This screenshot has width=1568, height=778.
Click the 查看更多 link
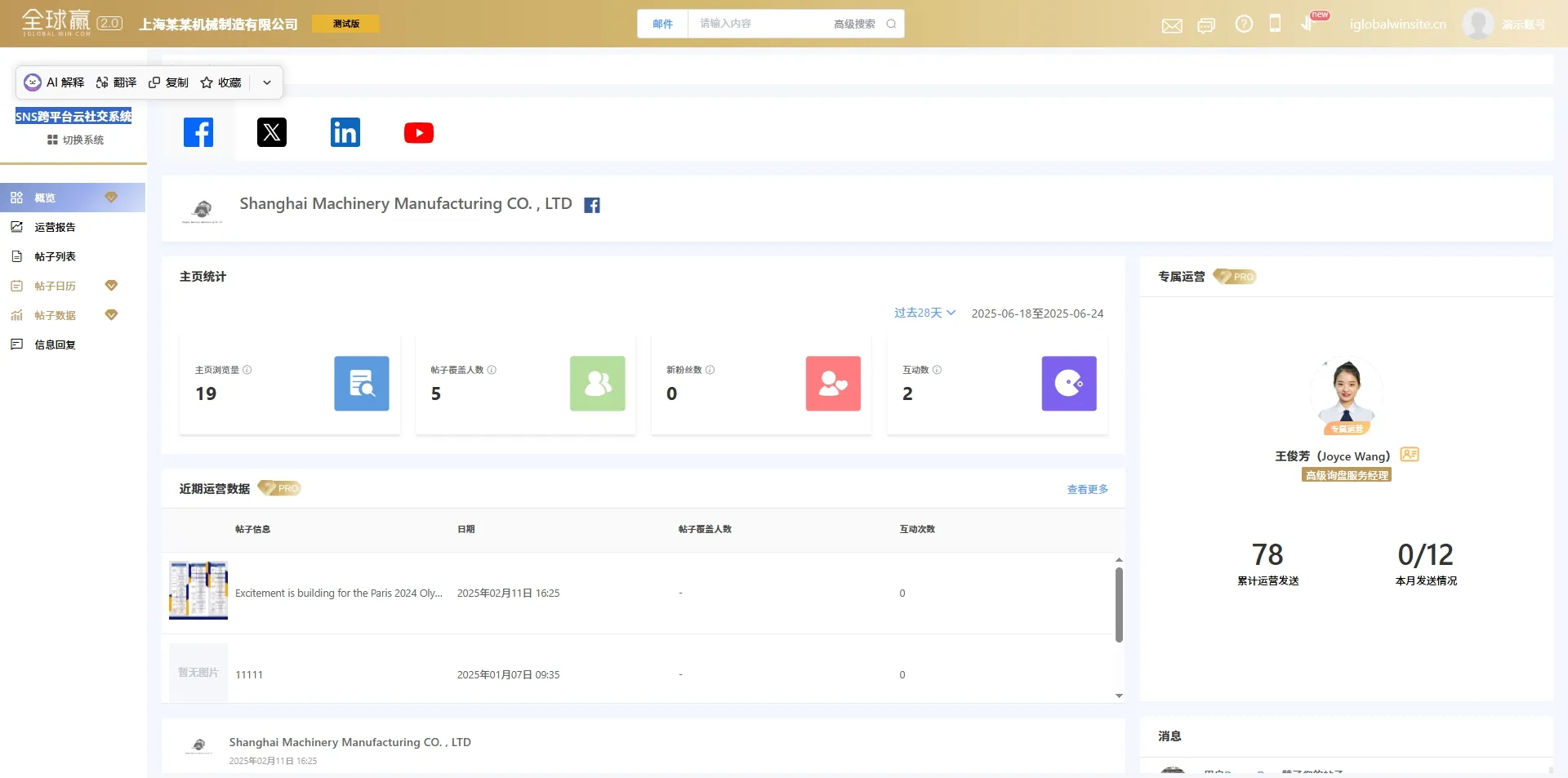(x=1087, y=489)
